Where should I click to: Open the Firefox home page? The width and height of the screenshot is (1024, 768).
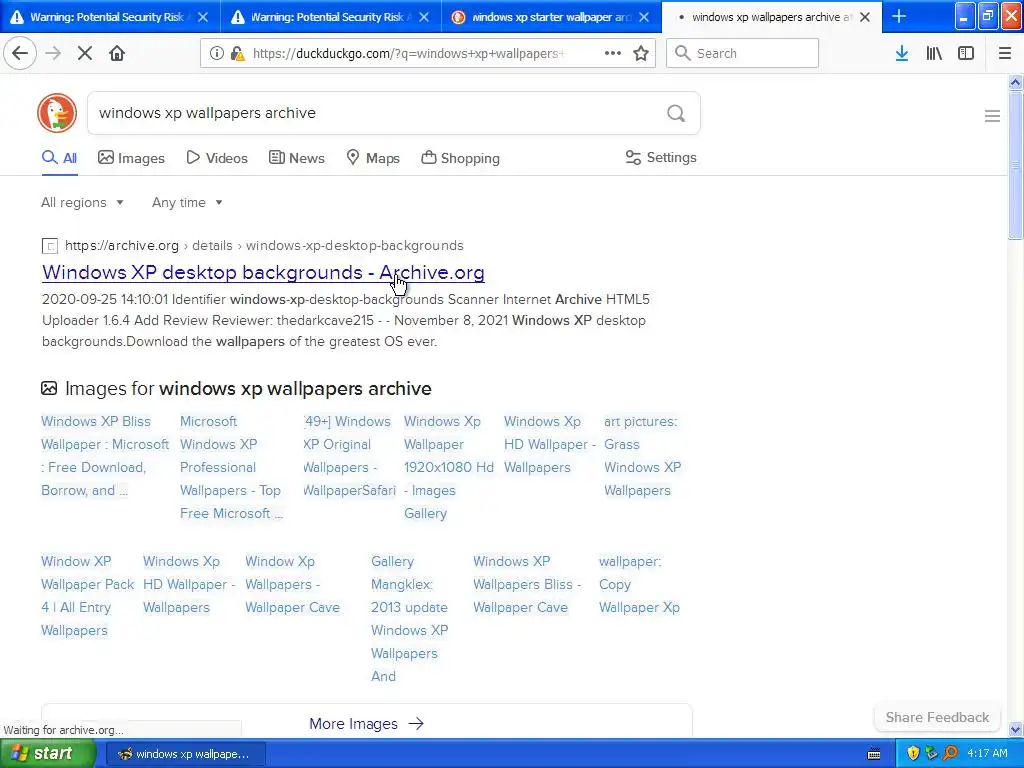[117, 54]
